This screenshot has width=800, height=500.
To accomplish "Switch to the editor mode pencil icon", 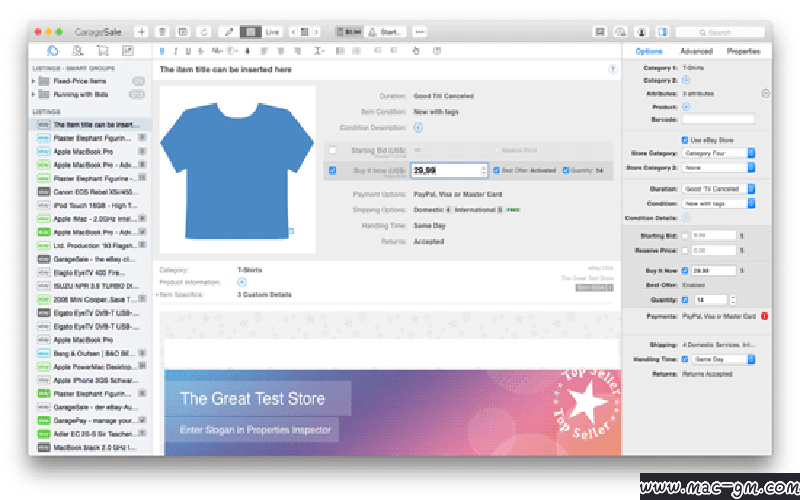I will (x=229, y=32).
